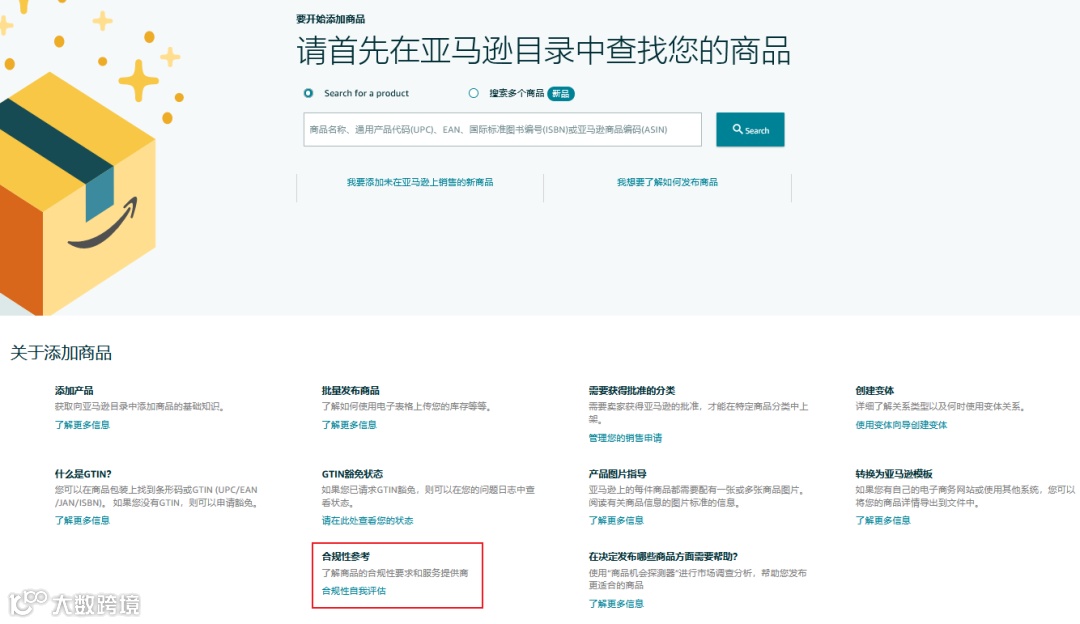Click the 批量发布商品 heading
The width and height of the screenshot is (1080, 624).
[351, 391]
